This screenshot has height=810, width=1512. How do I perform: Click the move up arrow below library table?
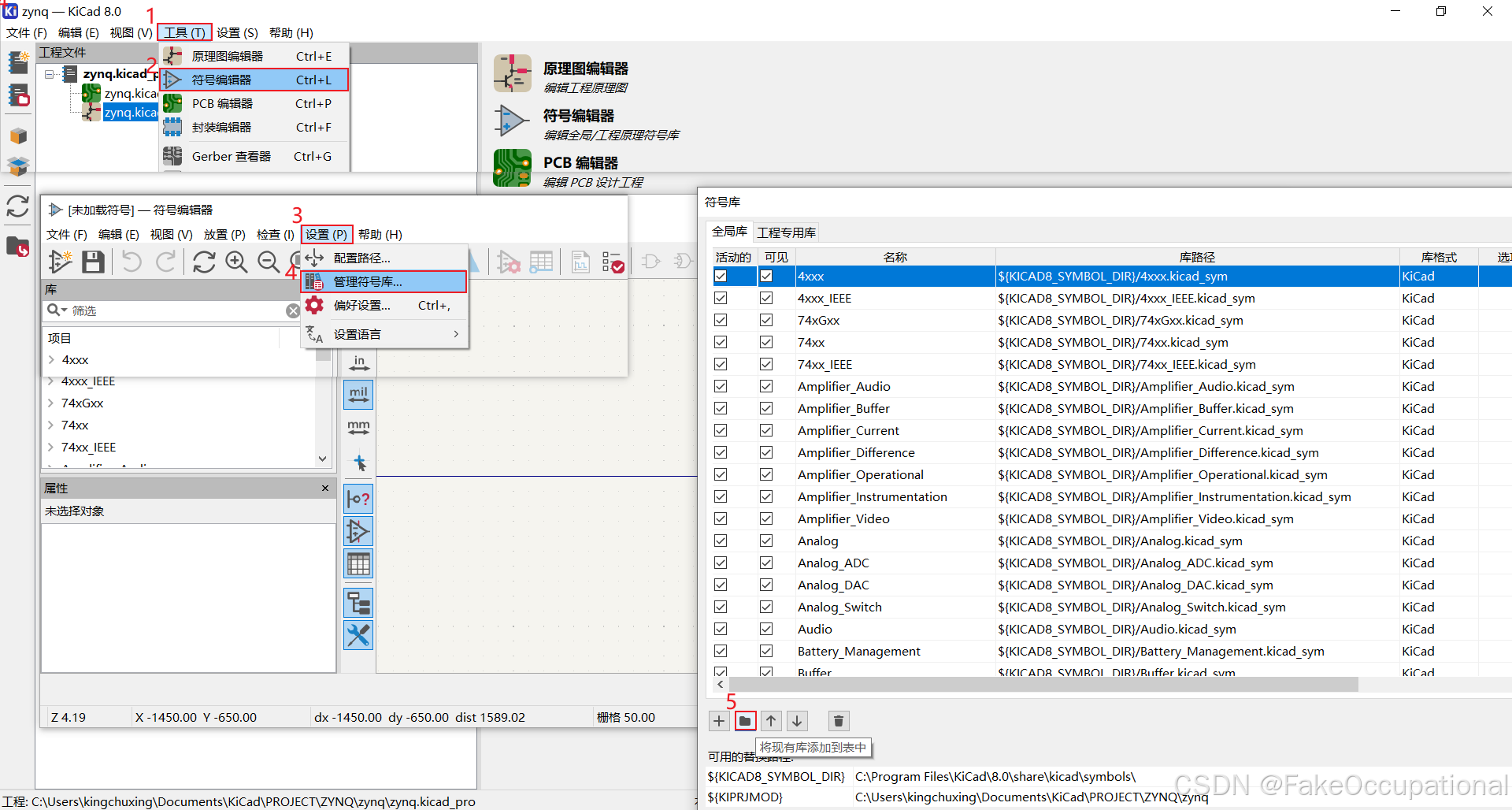tap(771, 721)
